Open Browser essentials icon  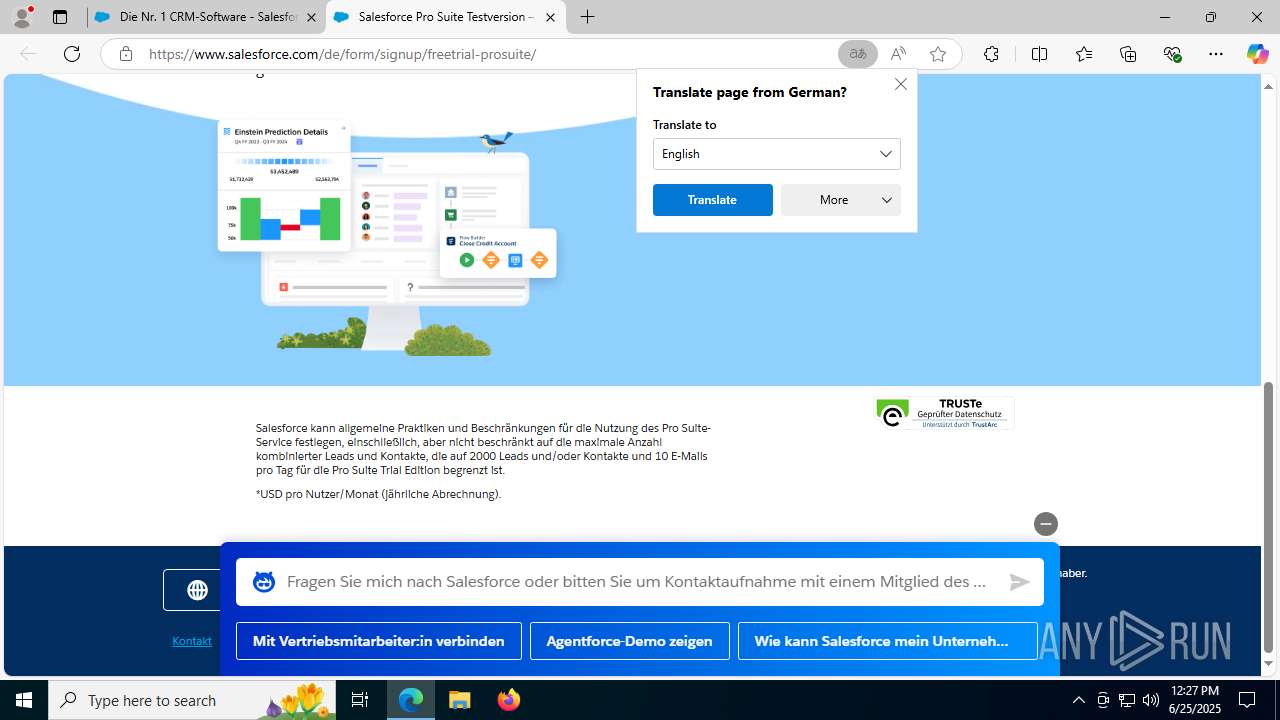pos(1173,54)
